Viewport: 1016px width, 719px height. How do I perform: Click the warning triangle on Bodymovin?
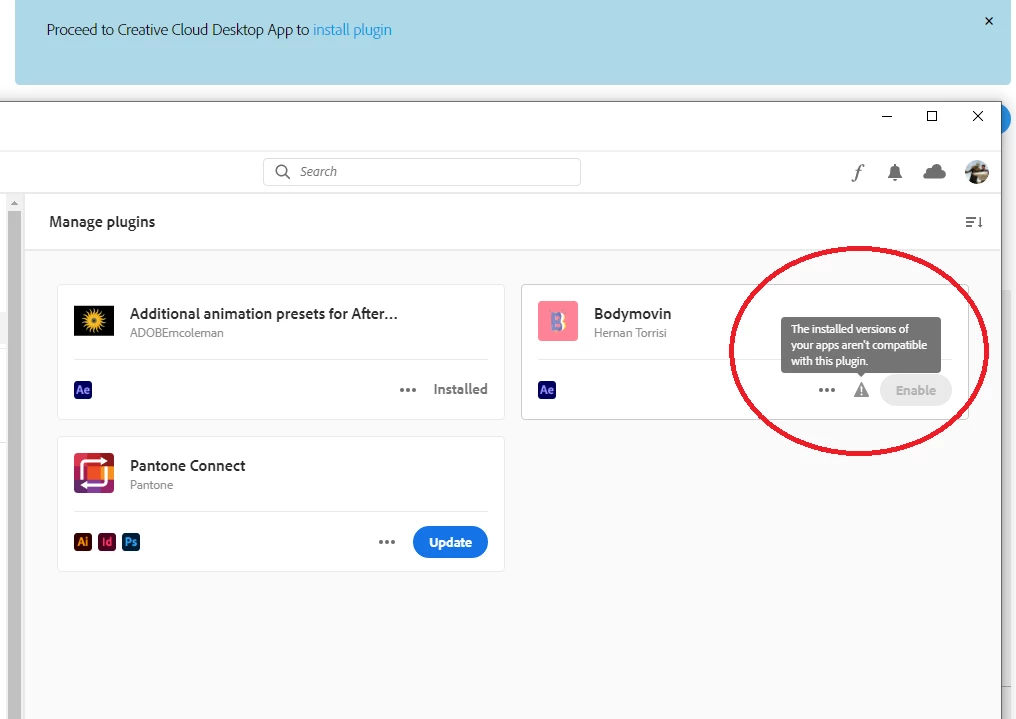(861, 390)
